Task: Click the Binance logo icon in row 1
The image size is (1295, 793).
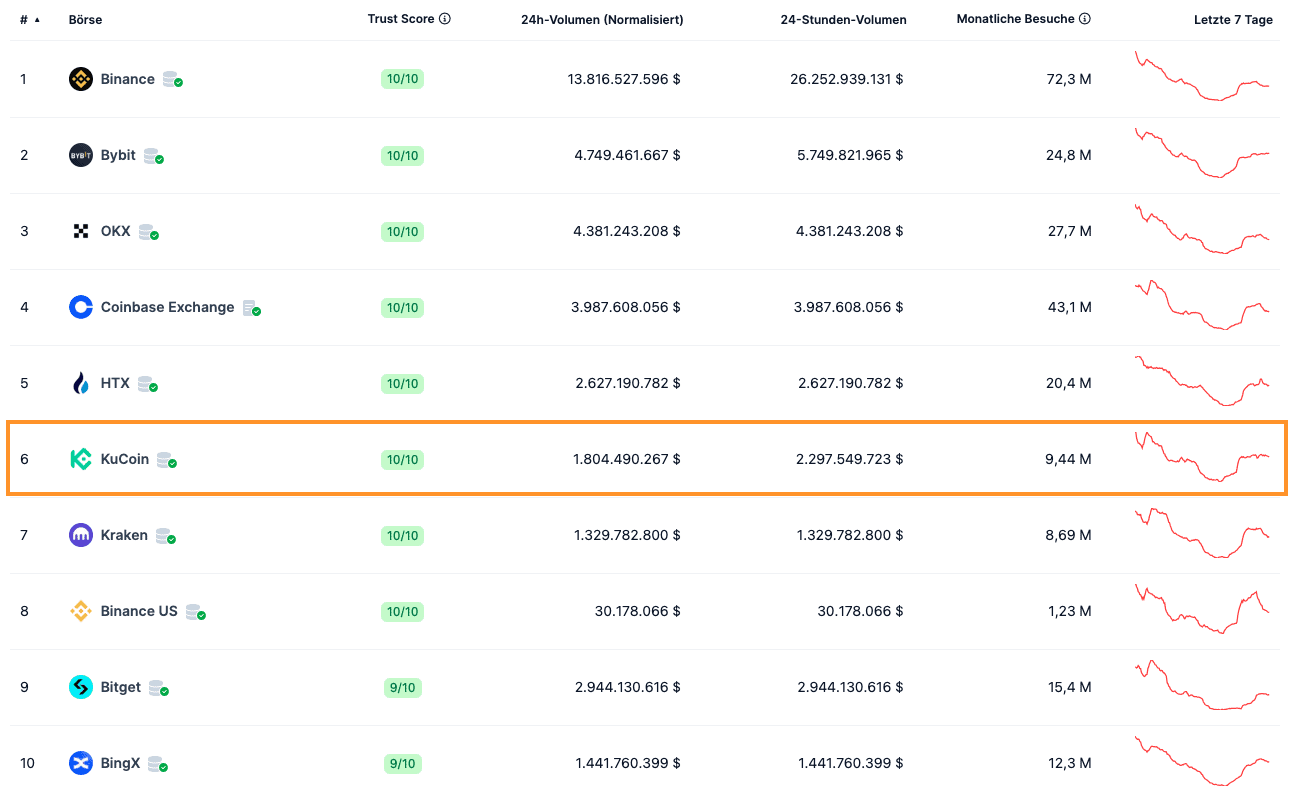Action: 81,79
